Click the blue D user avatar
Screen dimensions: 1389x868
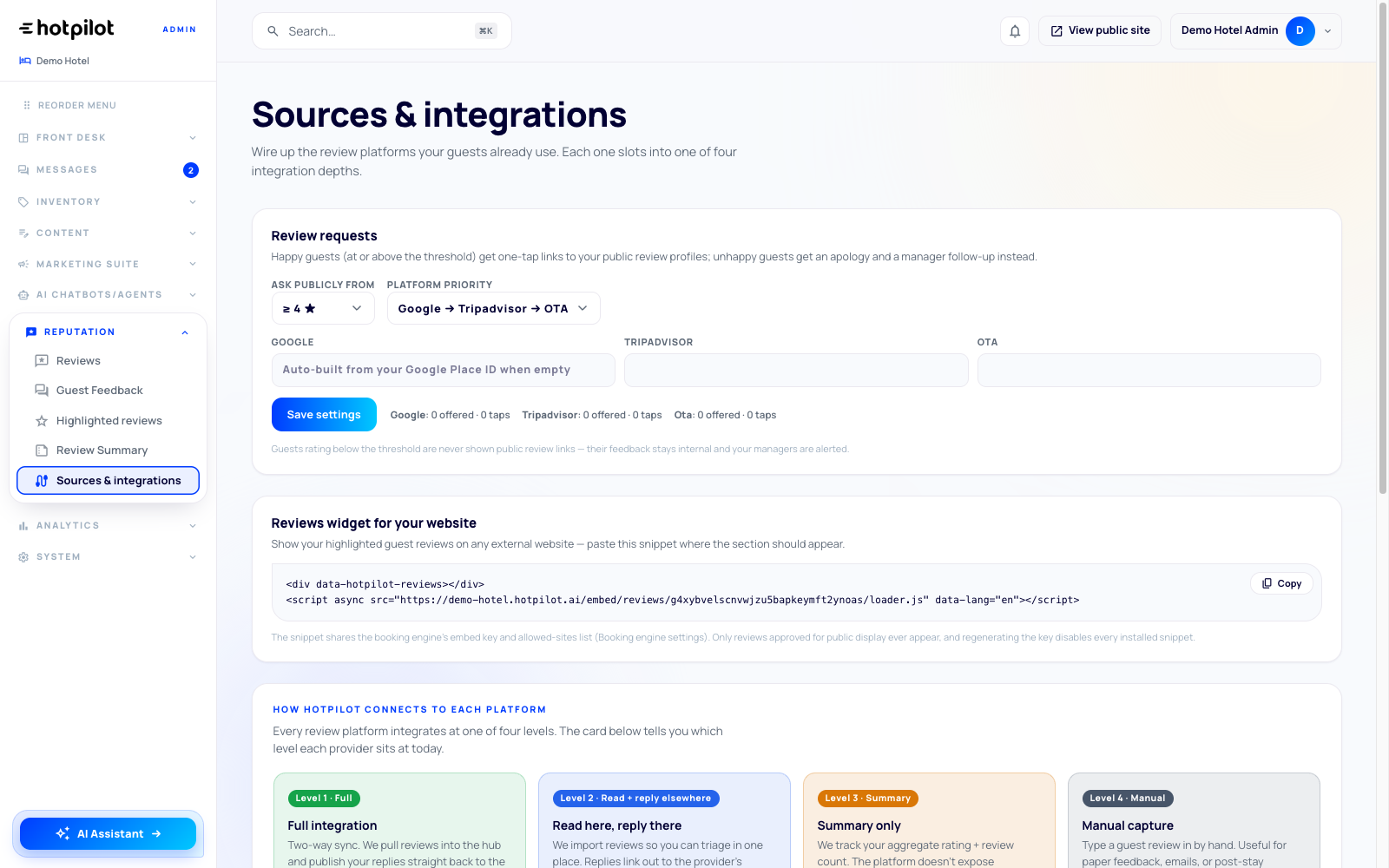pyautogui.click(x=1300, y=31)
